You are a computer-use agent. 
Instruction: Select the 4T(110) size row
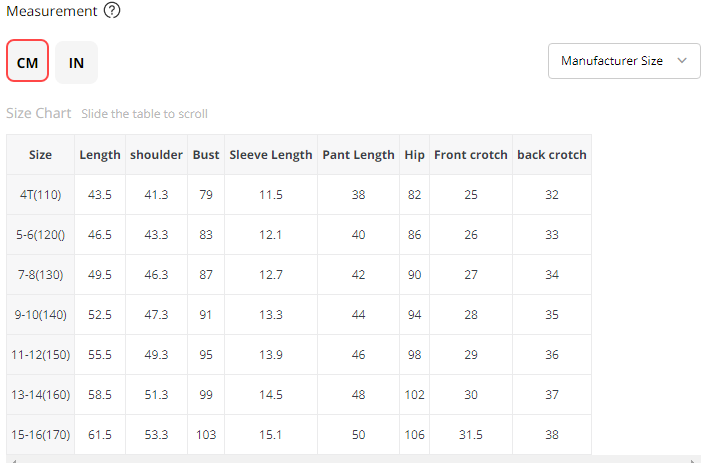[x=41, y=195]
